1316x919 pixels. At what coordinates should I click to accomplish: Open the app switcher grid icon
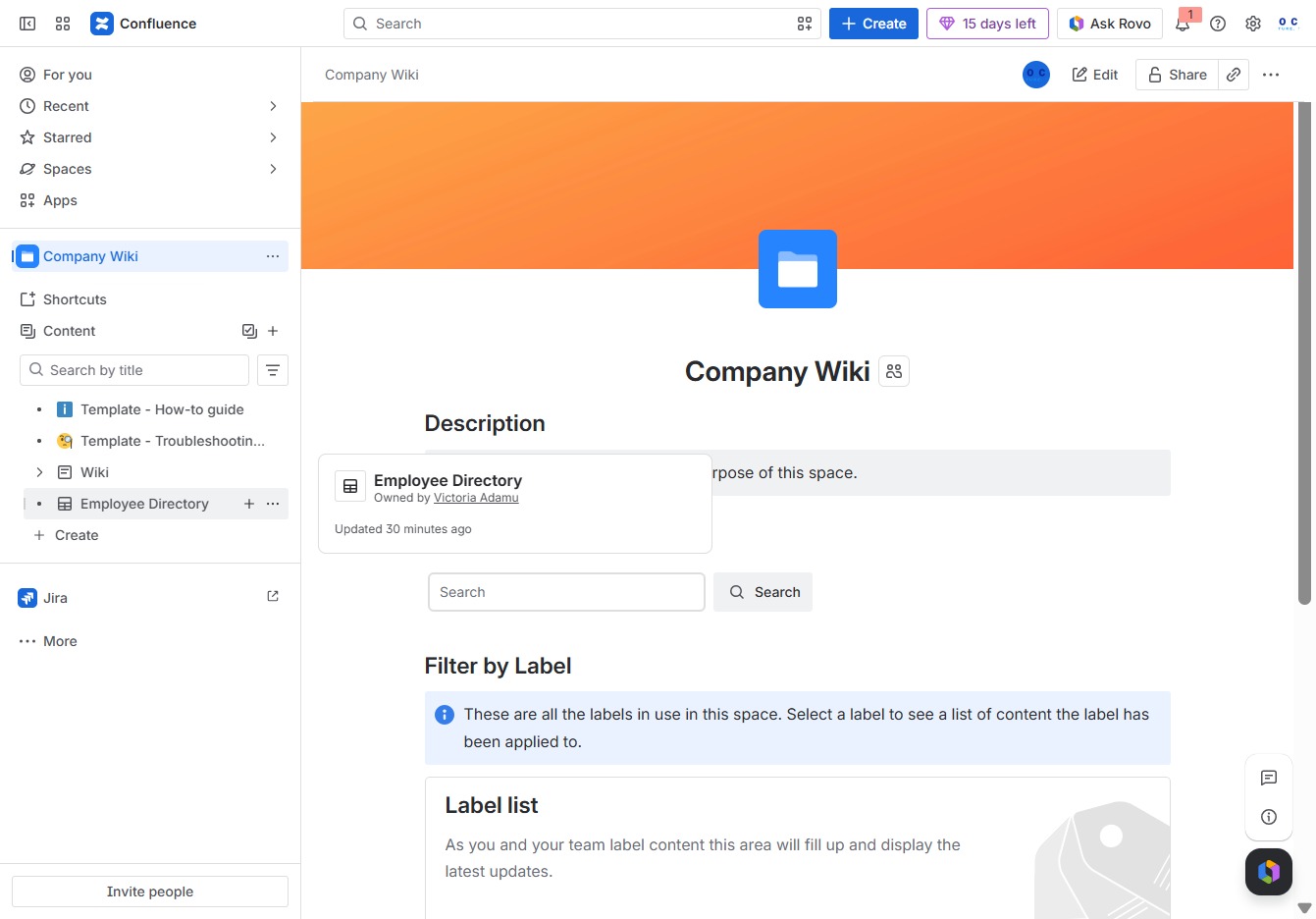tap(63, 24)
